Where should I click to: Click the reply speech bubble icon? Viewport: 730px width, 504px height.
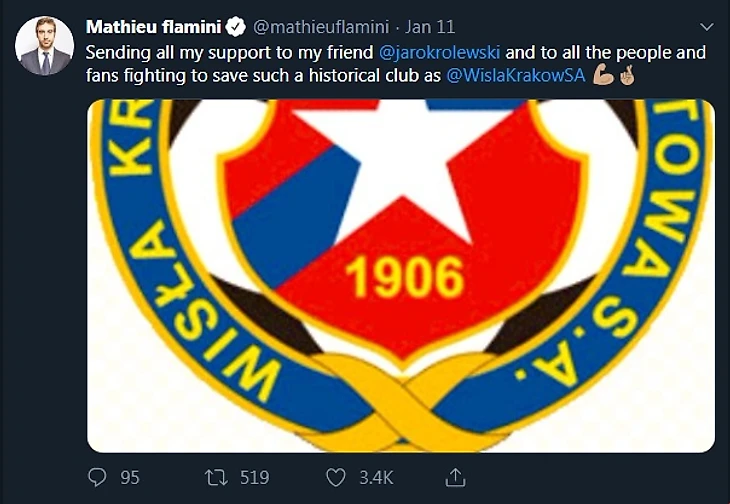[x=99, y=477]
